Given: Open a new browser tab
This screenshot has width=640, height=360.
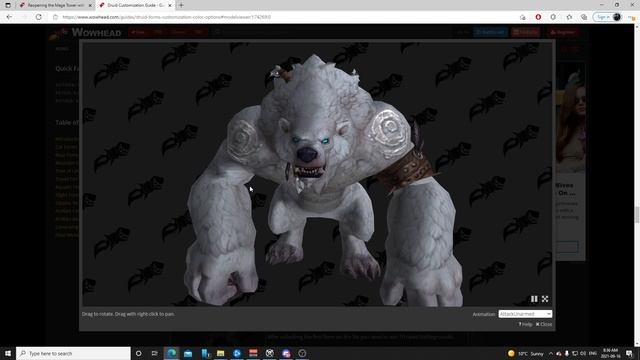Looking at the screenshot, I should [x=181, y=5].
